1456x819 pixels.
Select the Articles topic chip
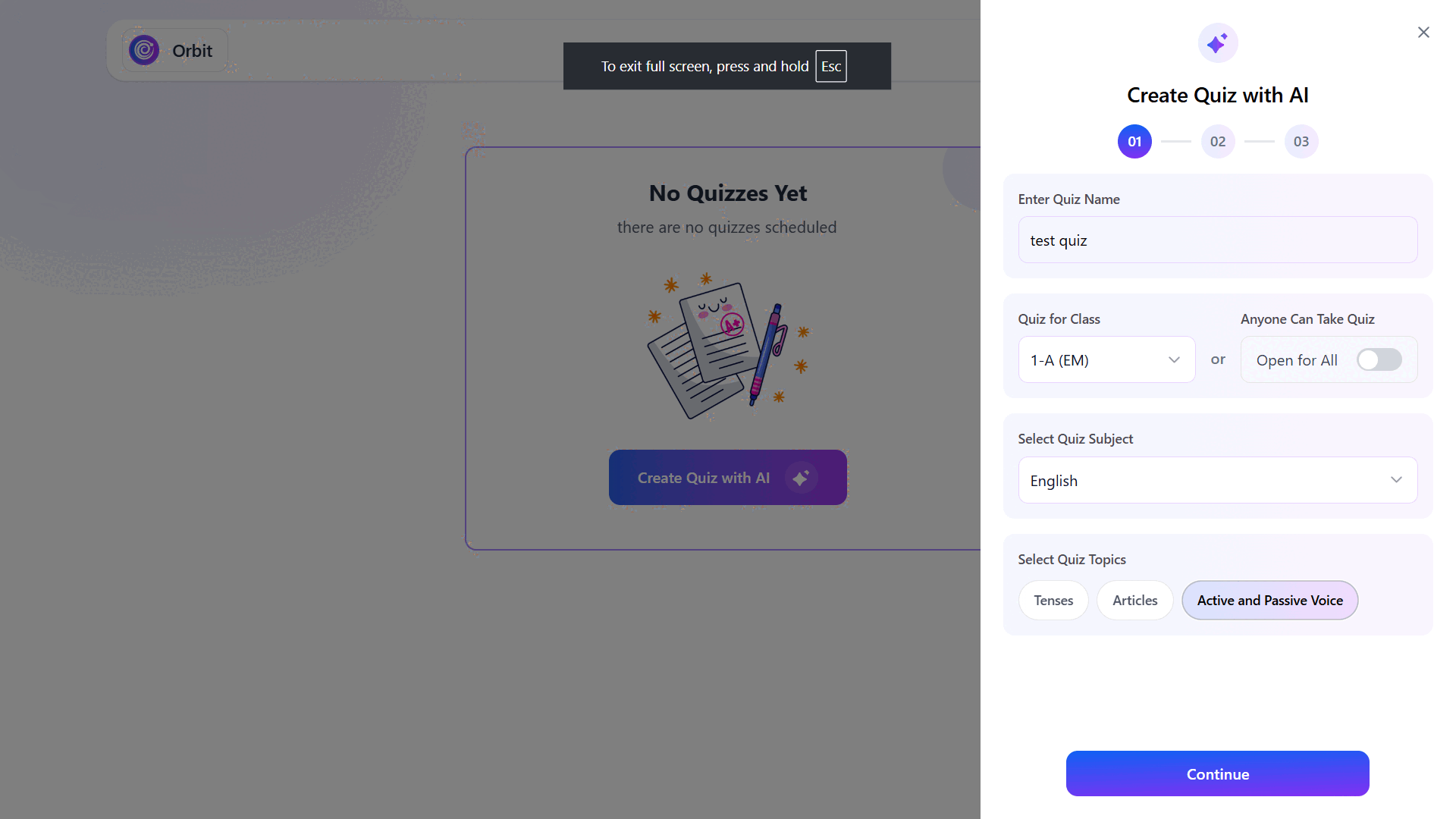click(x=1134, y=601)
